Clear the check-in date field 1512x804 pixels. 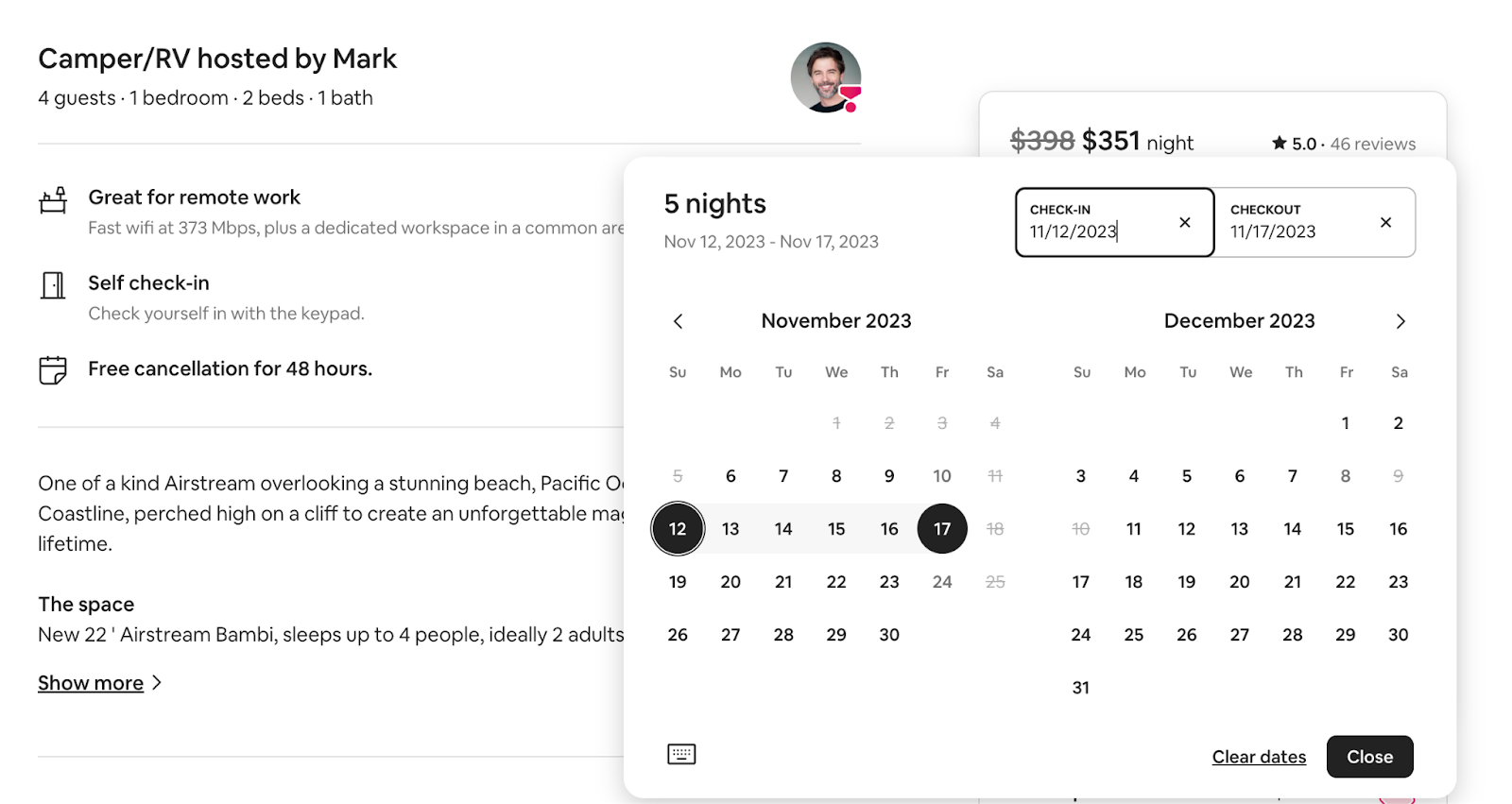click(1185, 222)
